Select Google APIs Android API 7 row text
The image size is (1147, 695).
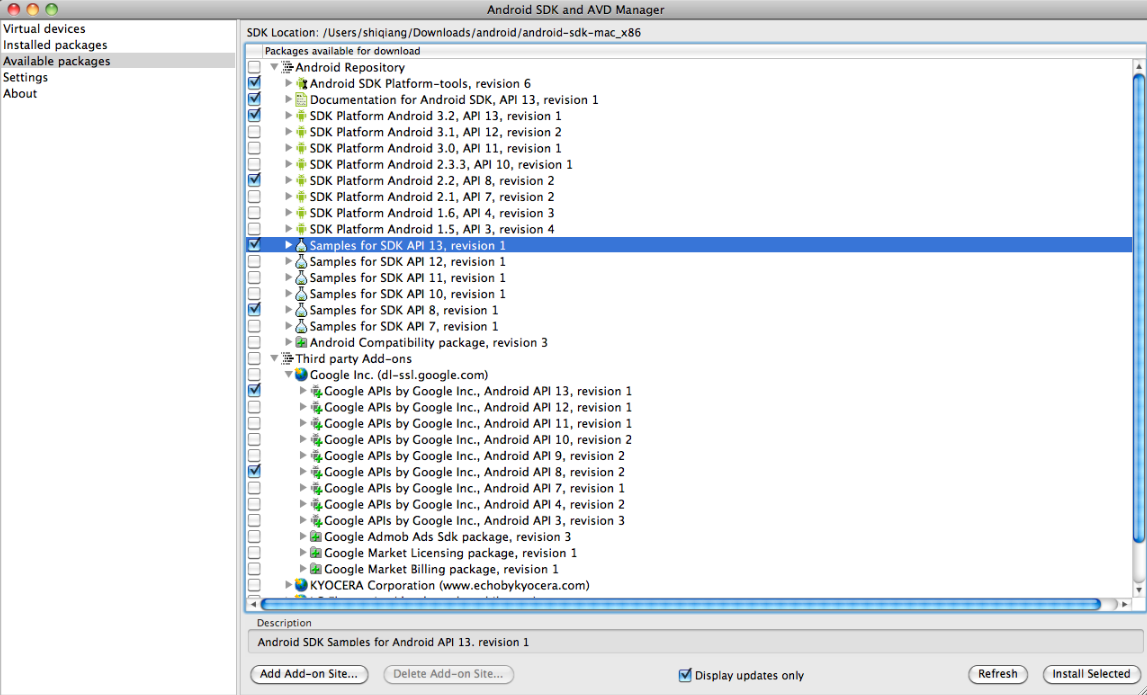tap(474, 488)
